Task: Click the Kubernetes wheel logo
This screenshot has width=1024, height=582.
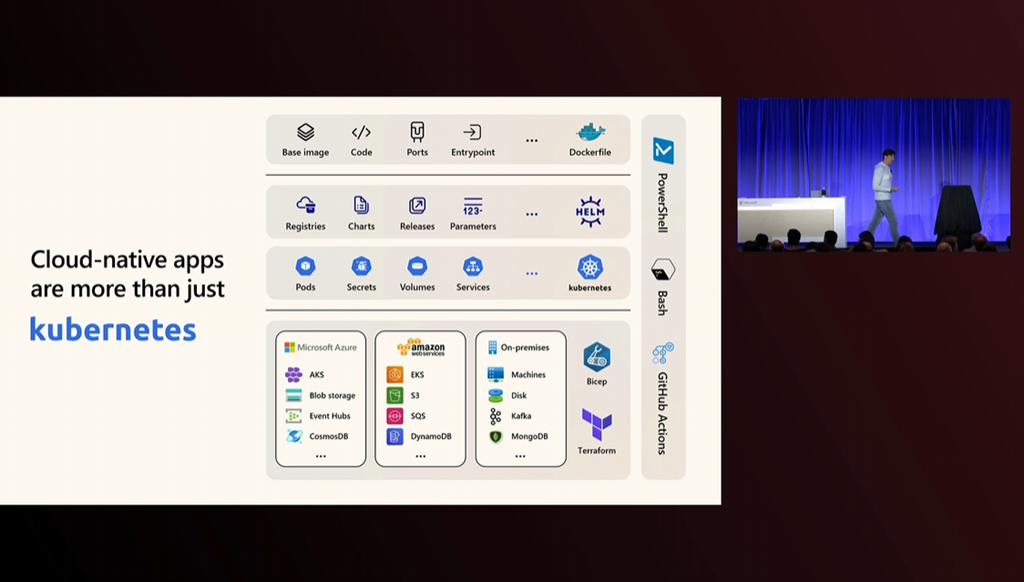Action: 590,267
